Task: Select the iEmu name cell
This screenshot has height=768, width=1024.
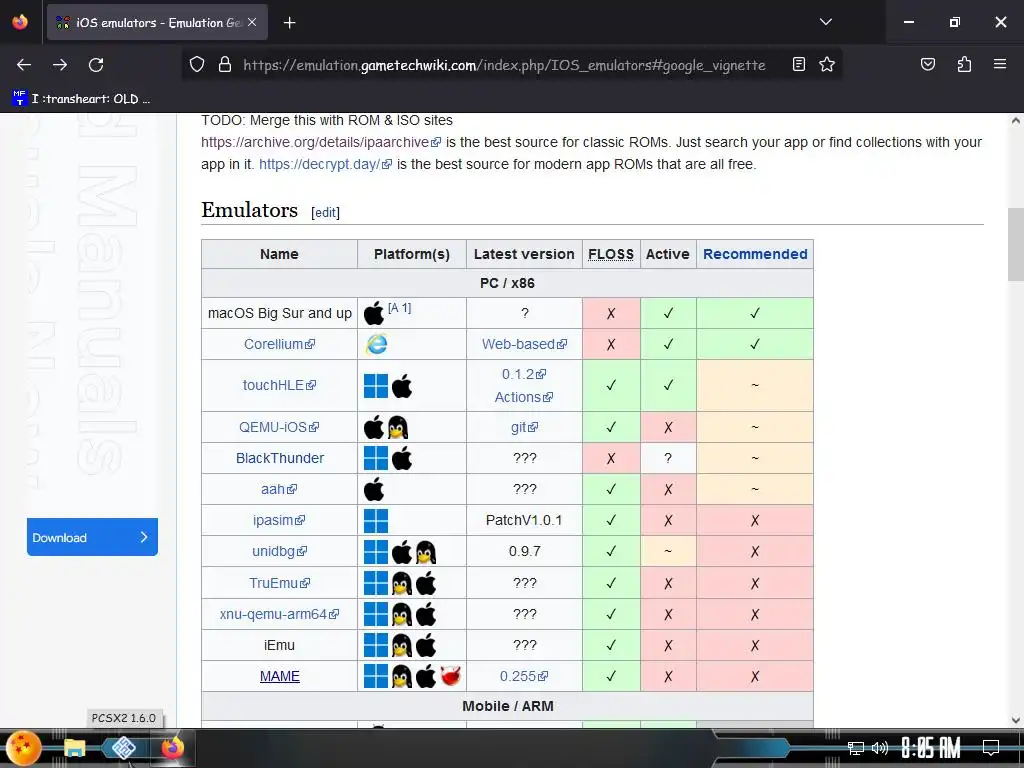Action: tap(280, 645)
